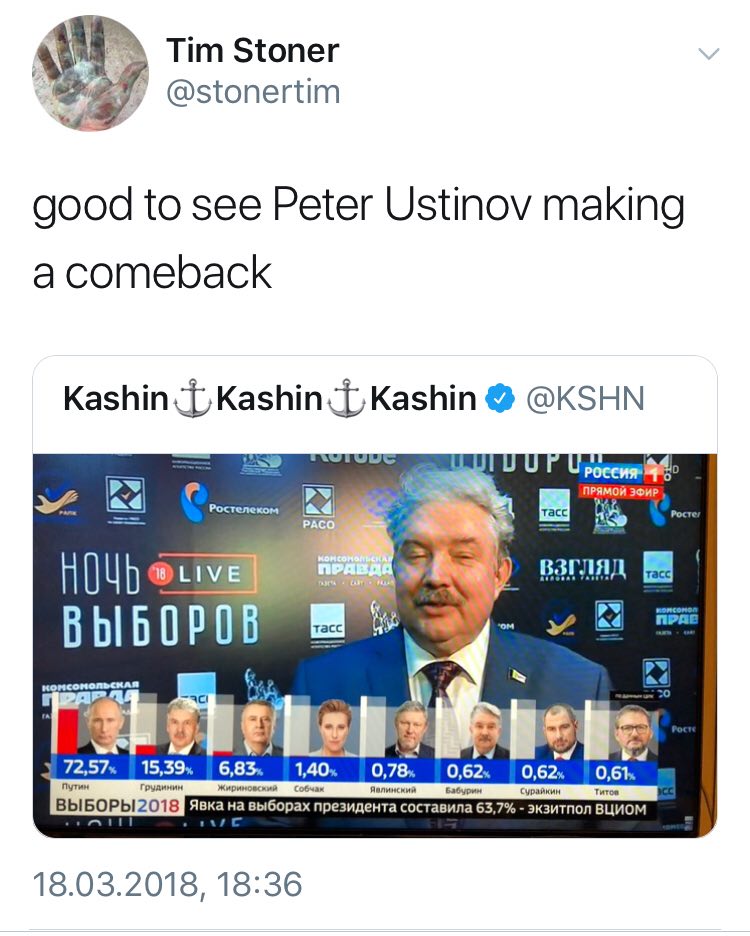Click the Россия 1 channel logo
Image resolution: width=750 pixels, height=936 pixels.
pos(622,473)
